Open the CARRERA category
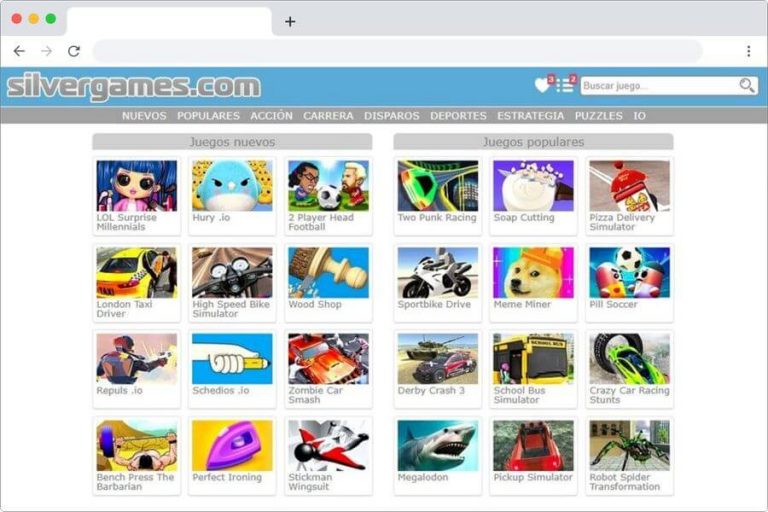The image size is (768, 512). coord(328,116)
